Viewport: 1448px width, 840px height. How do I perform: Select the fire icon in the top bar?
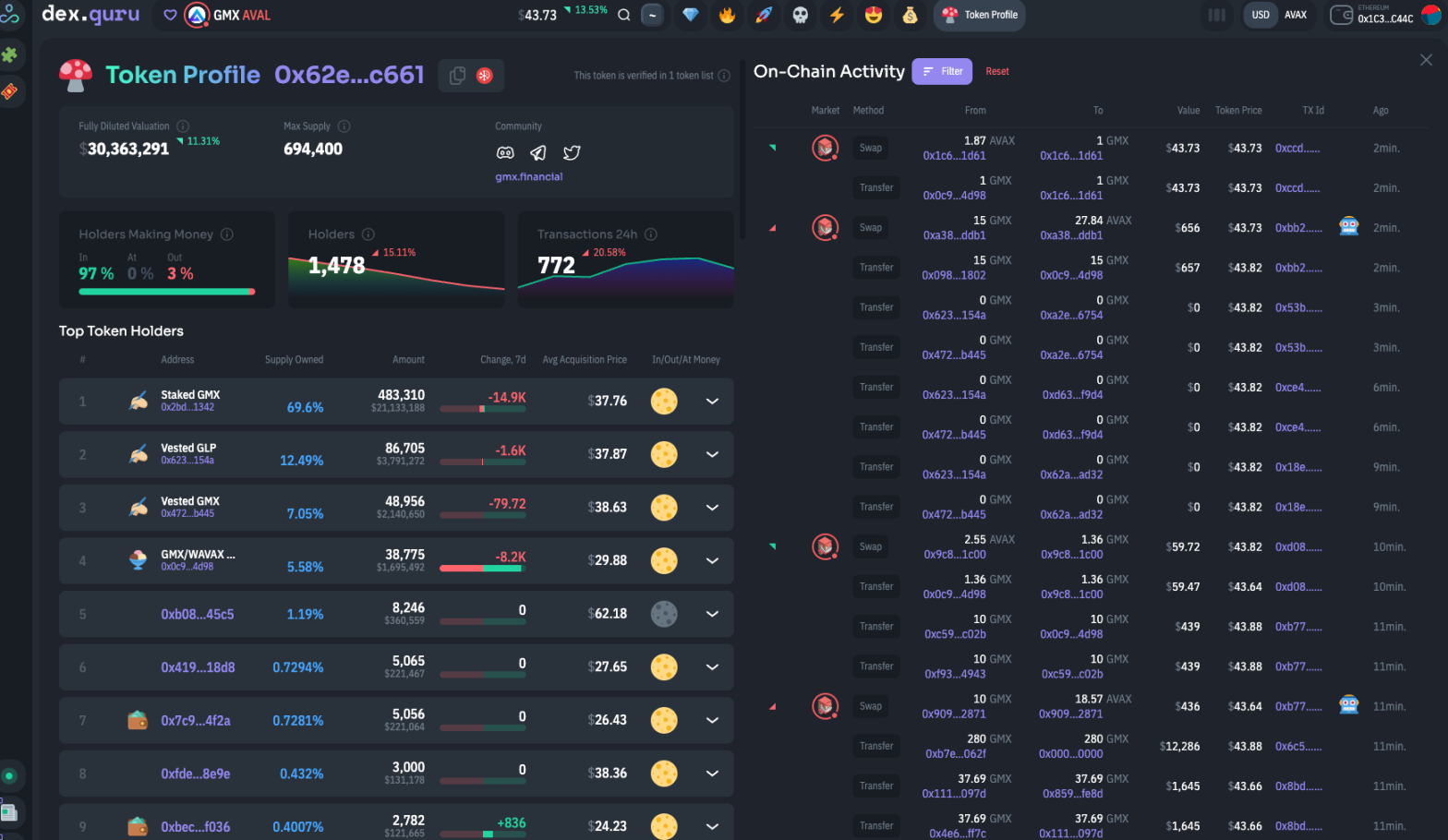click(x=728, y=15)
